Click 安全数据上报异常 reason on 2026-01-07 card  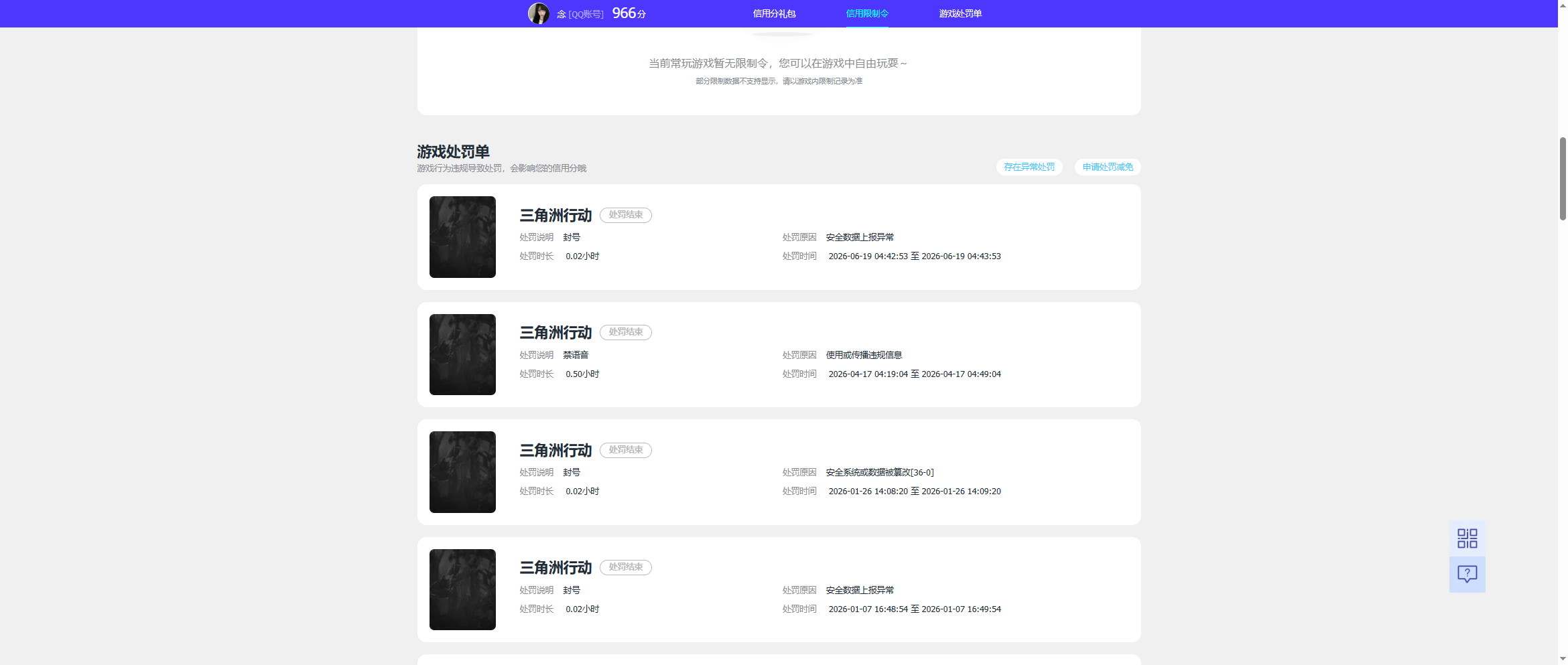(860, 590)
